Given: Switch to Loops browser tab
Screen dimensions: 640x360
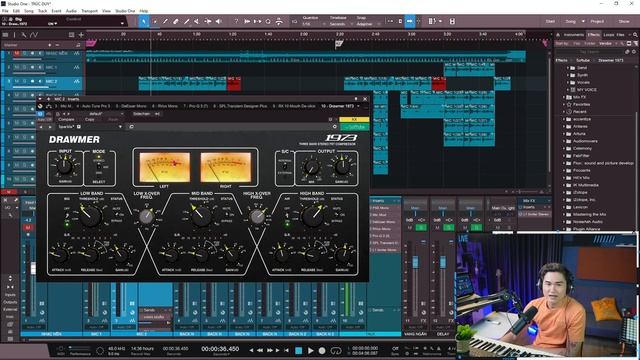Looking at the screenshot, I should pyautogui.click(x=609, y=35).
